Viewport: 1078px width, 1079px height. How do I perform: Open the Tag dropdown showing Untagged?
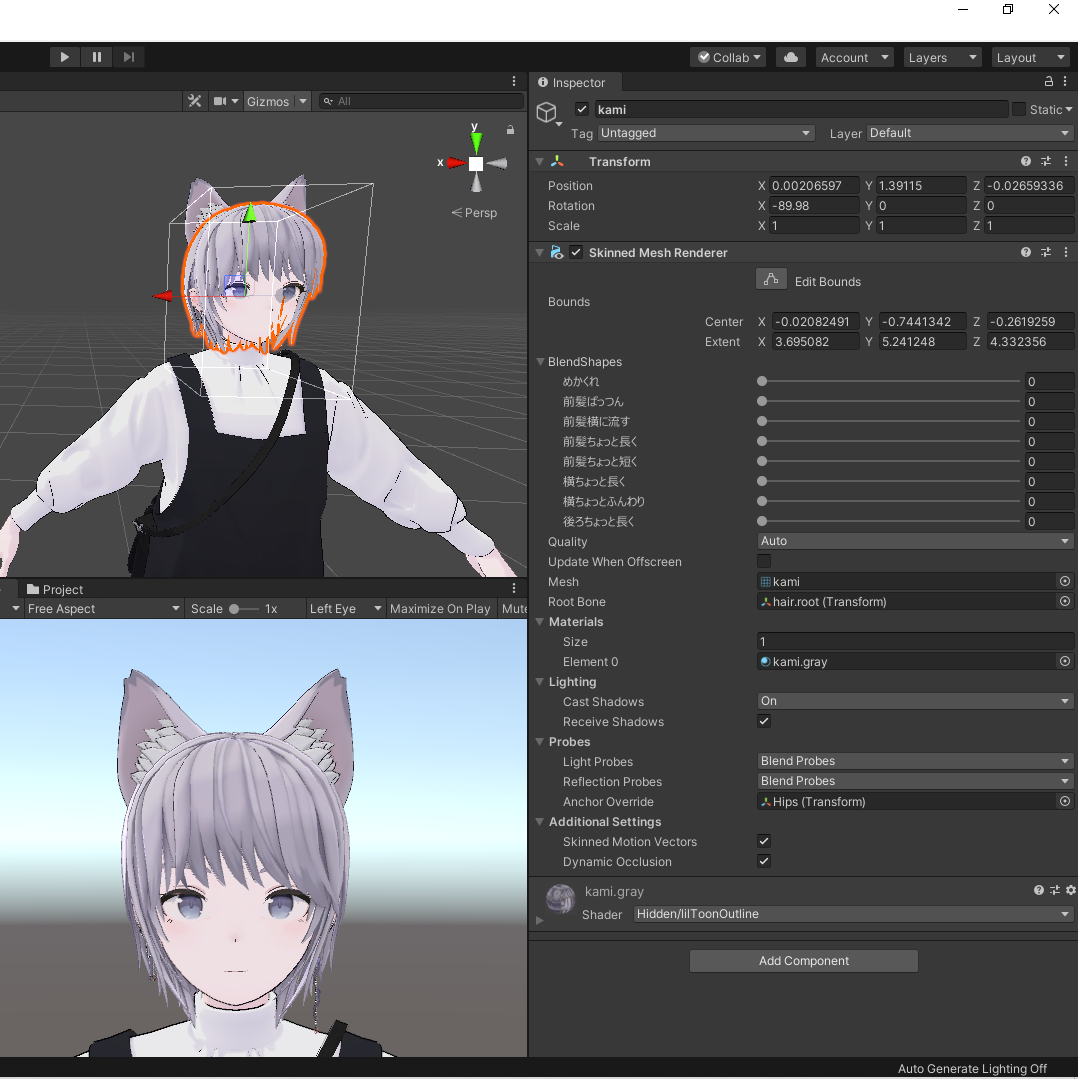(x=706, y=133)
